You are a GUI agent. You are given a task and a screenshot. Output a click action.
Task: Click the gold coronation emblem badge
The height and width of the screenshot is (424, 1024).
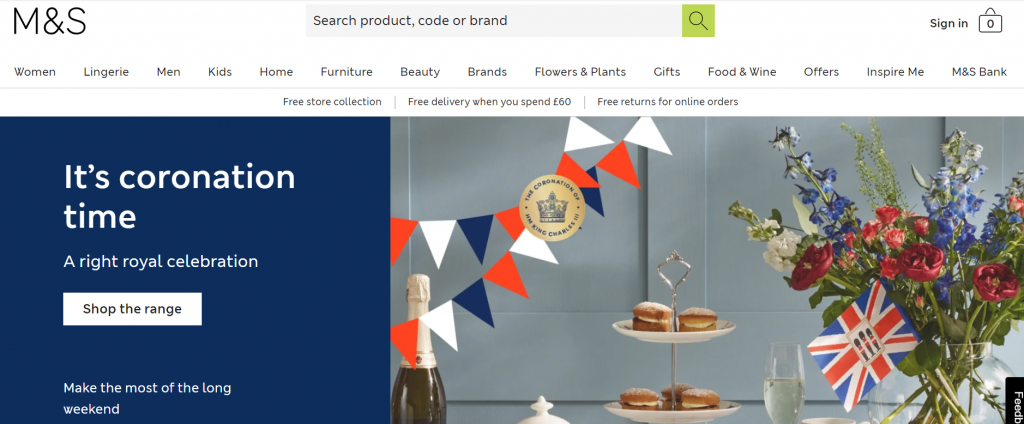click(552, 208)
